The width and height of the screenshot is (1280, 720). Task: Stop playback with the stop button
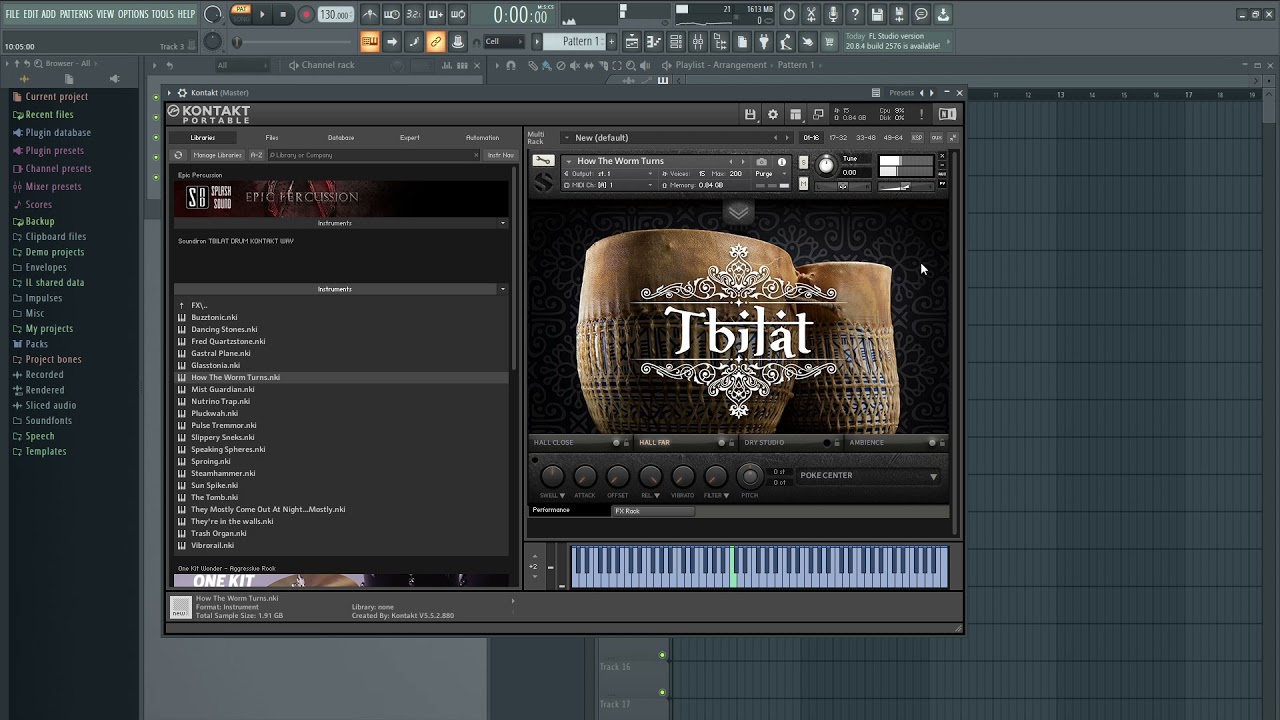pos(283,14)
